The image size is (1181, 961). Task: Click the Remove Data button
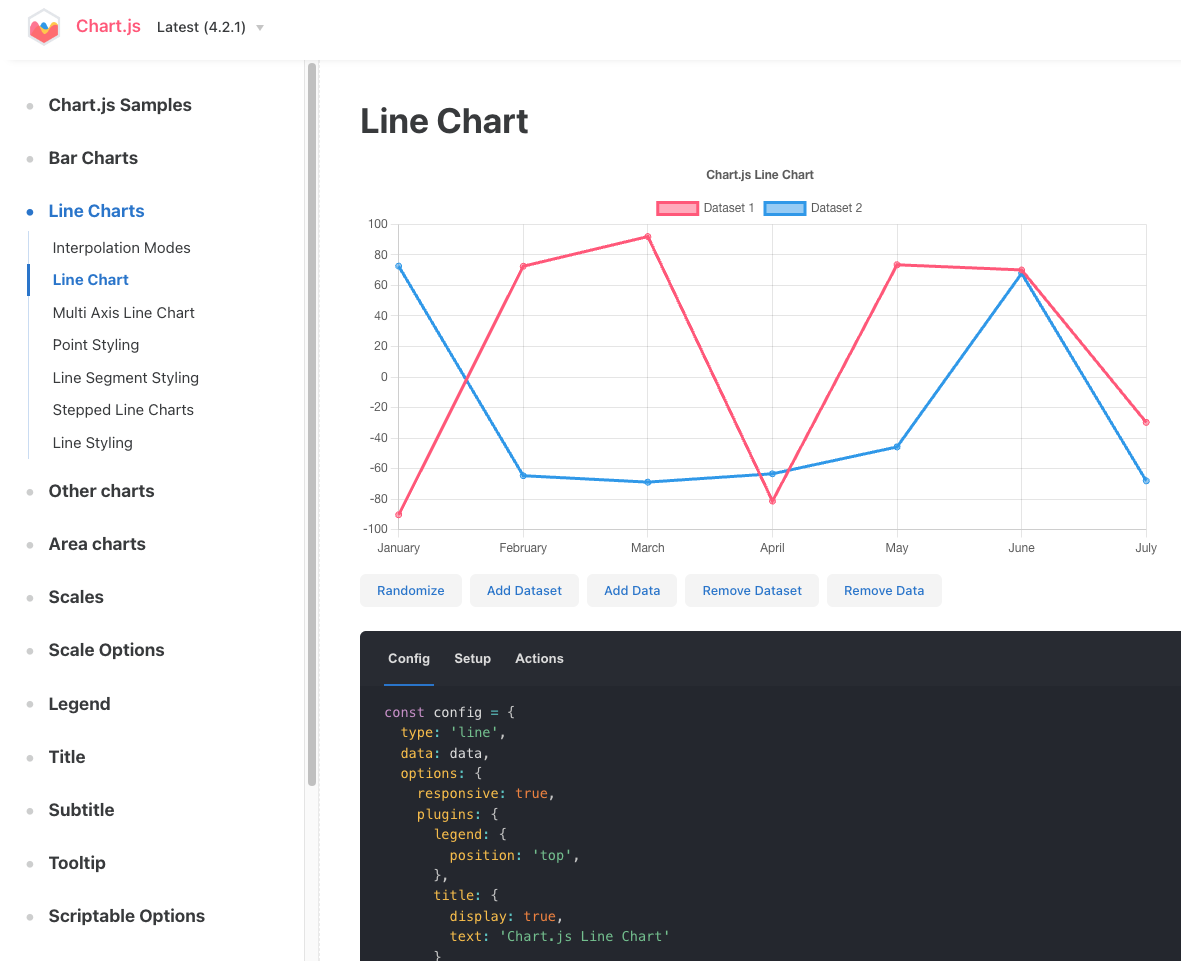coord(883,590)
